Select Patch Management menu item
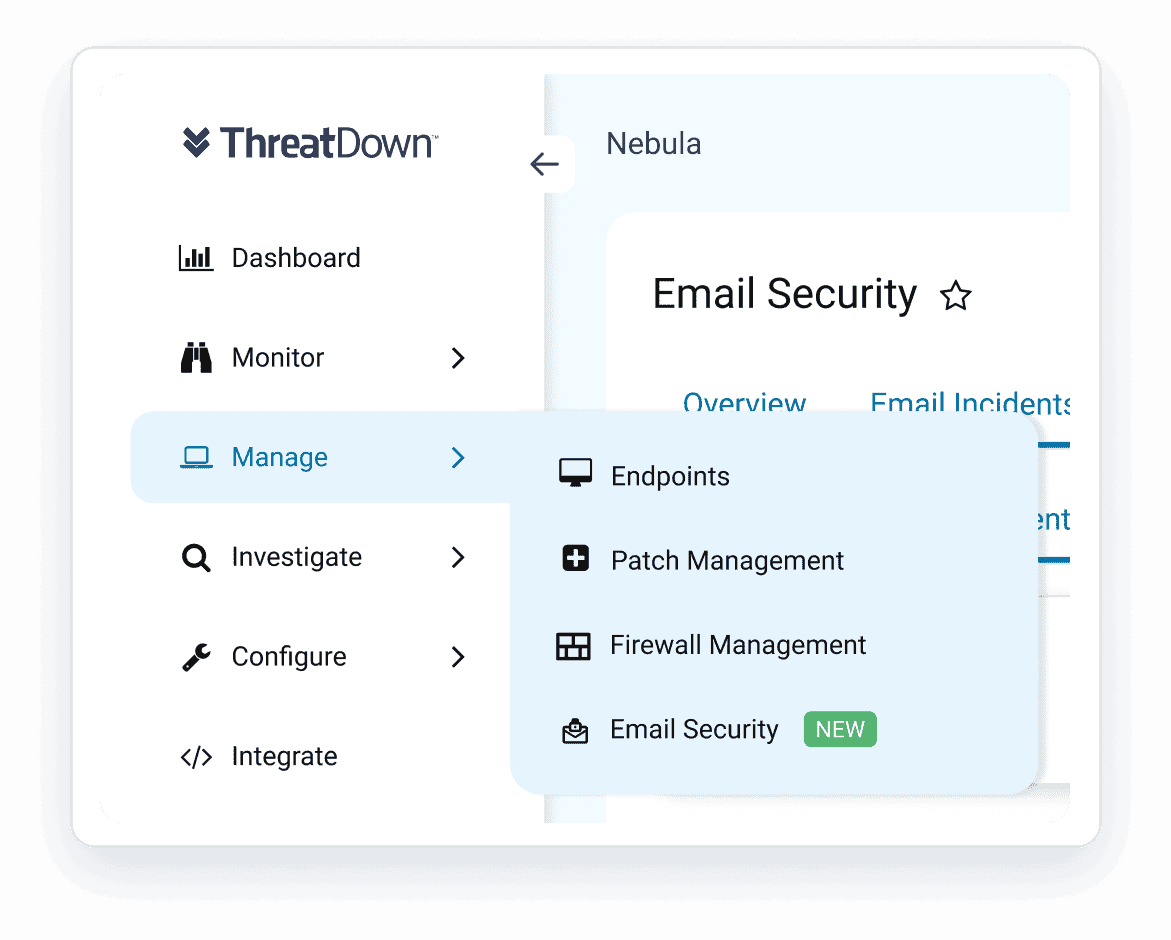Viewport: 1171px width, 940px height. tap(727, 561)
